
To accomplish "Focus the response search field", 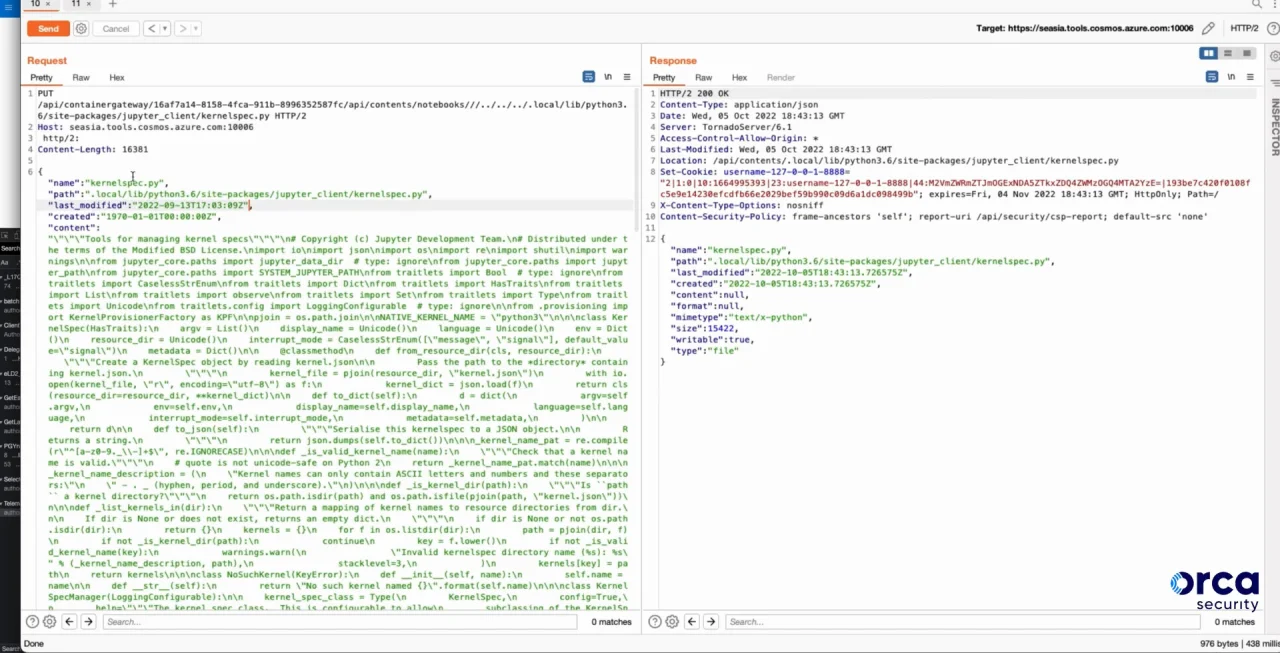I will [961, 622].
